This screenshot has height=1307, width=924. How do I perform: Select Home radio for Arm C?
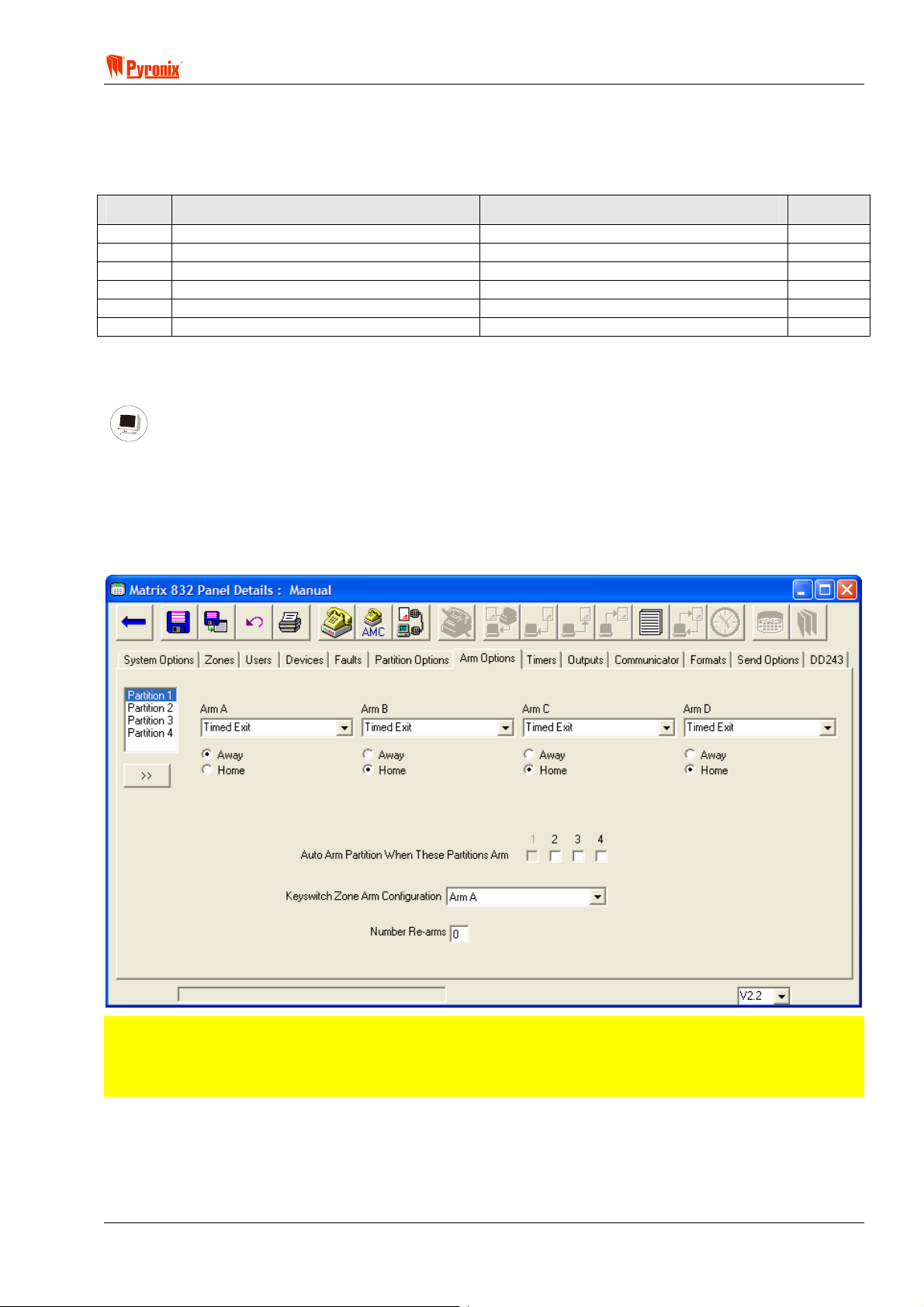click(x=528, y=769)
